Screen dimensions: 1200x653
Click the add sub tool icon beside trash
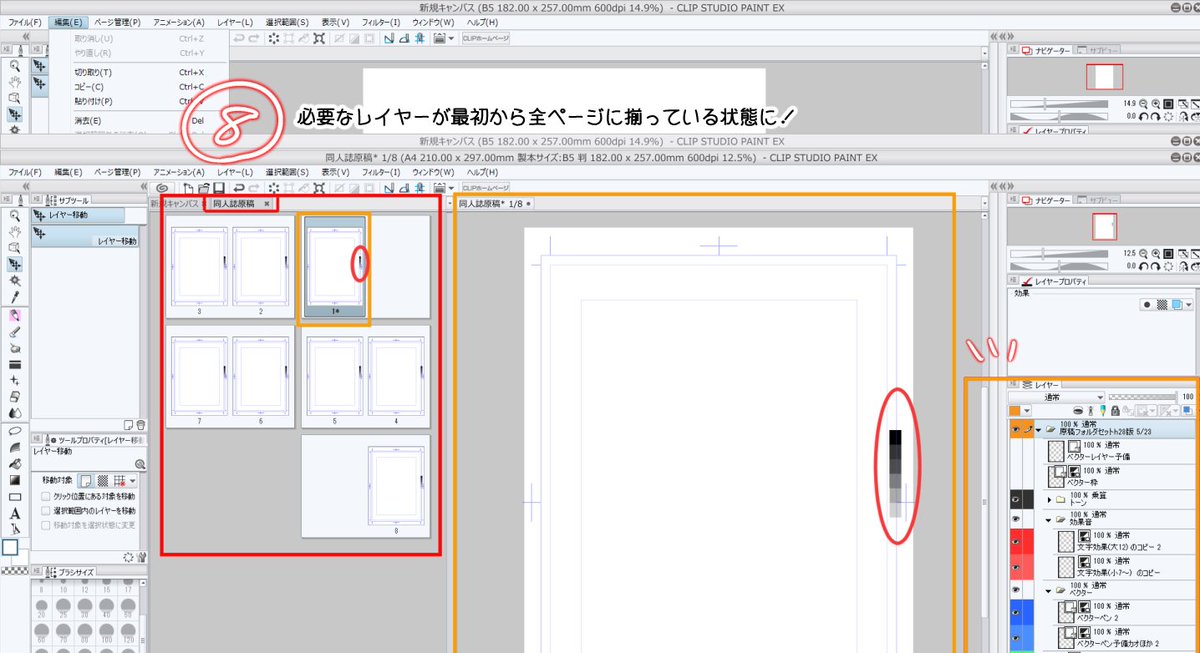129,425
